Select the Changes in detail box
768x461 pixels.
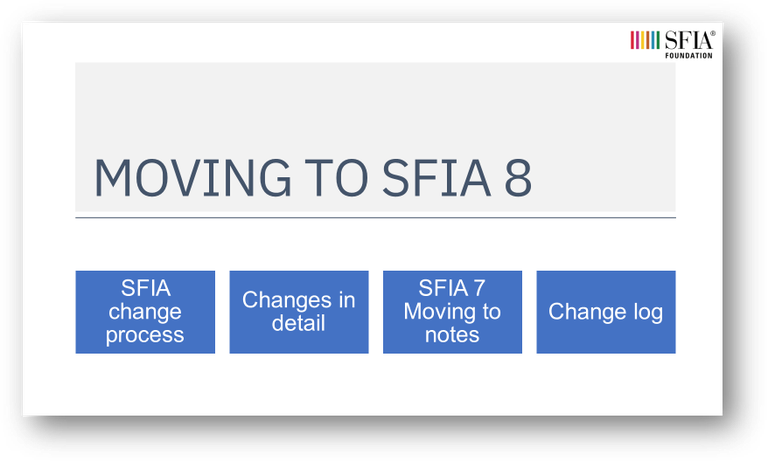tap(299, 312)
